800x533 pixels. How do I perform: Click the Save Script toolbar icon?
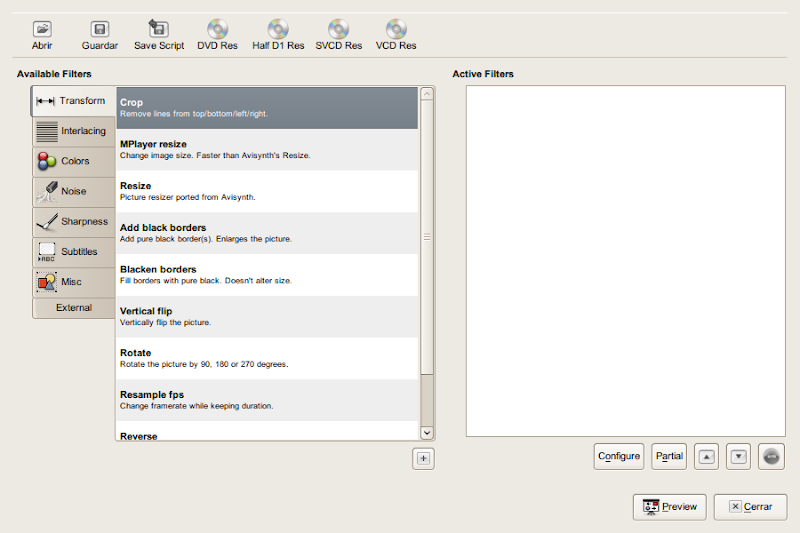tap(158, 30)
